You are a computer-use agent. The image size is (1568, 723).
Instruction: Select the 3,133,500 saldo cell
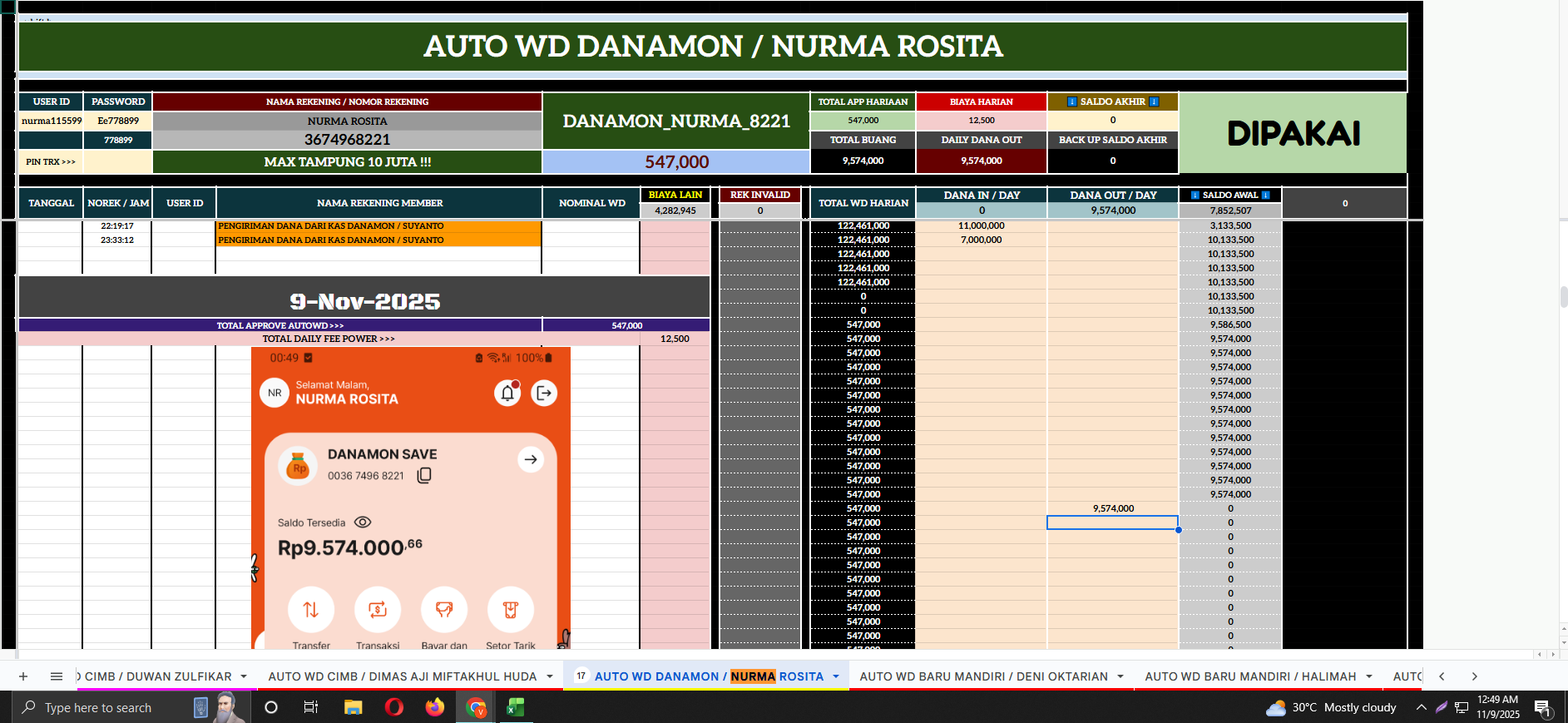(x=1229, y=225)
